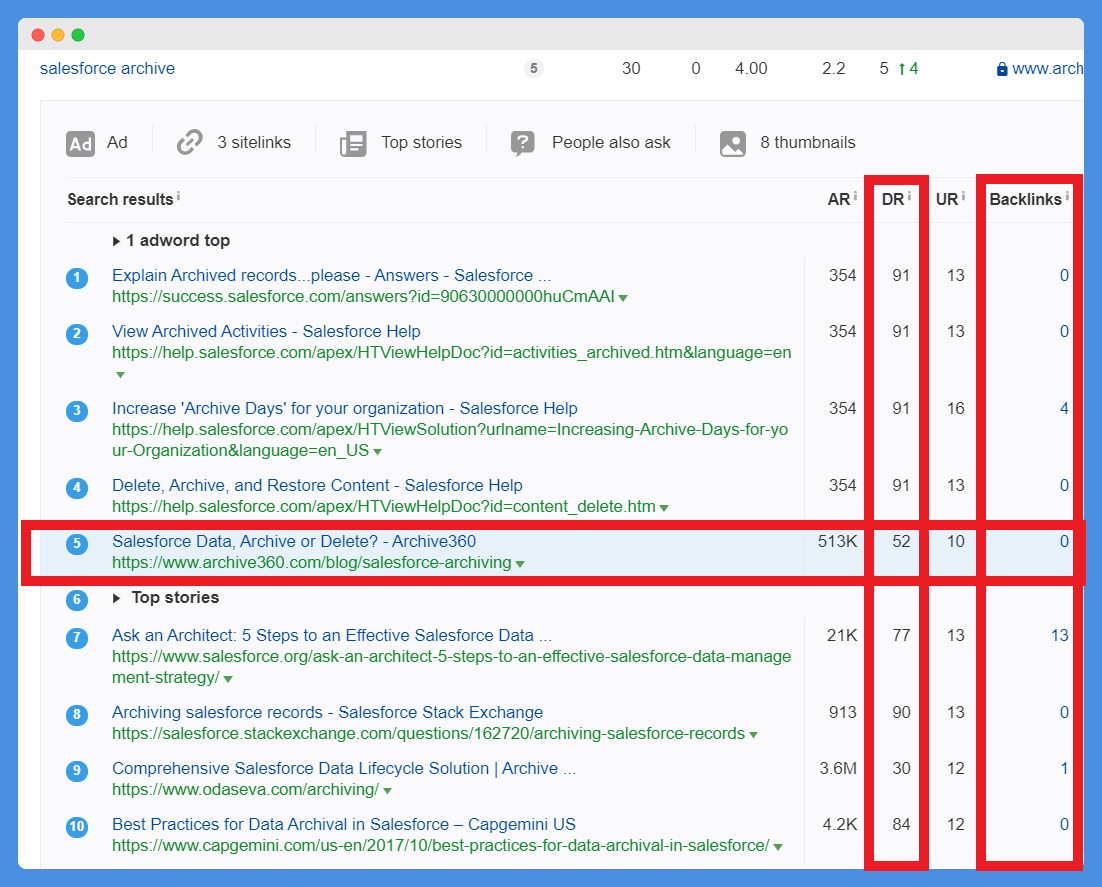1102x887 pixels.
Task: Open Delete, Archive, and Restore Content title
Action: (x=317, y=485)
